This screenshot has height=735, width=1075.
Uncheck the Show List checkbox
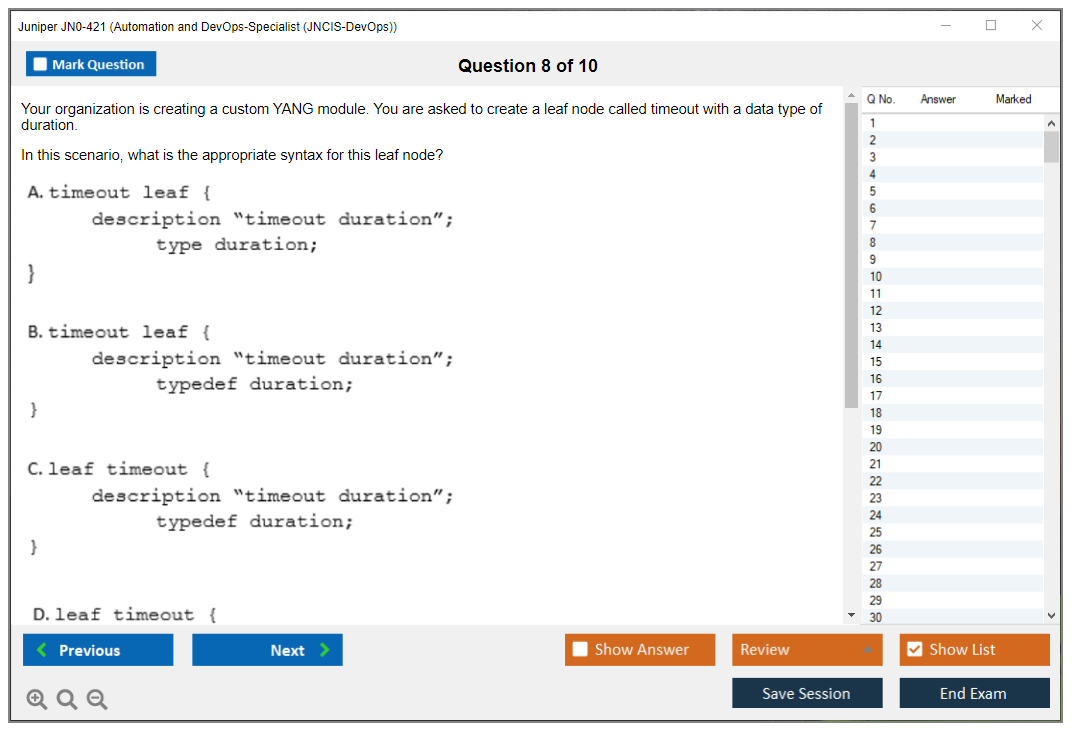(914, 650)
